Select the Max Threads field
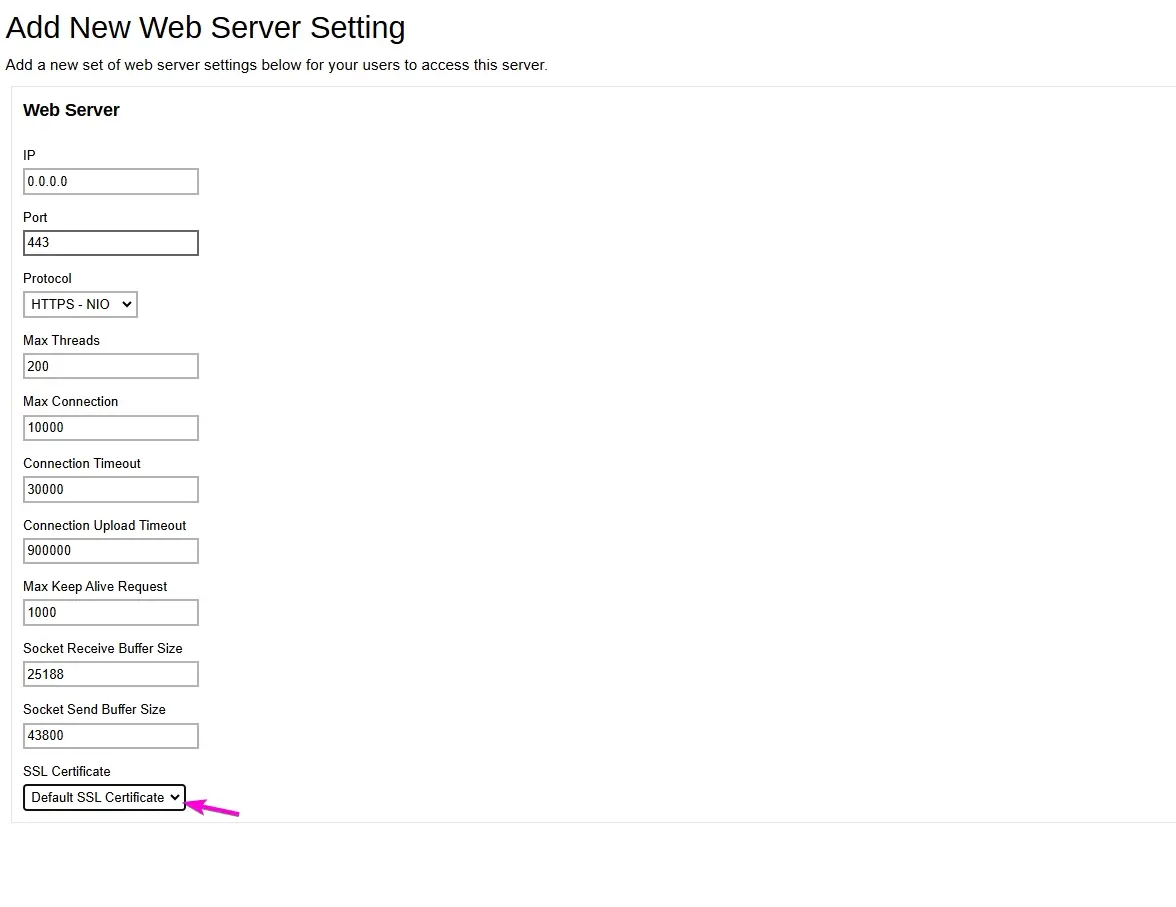Viewport: 1176px width, 907px height. point(110,366)
